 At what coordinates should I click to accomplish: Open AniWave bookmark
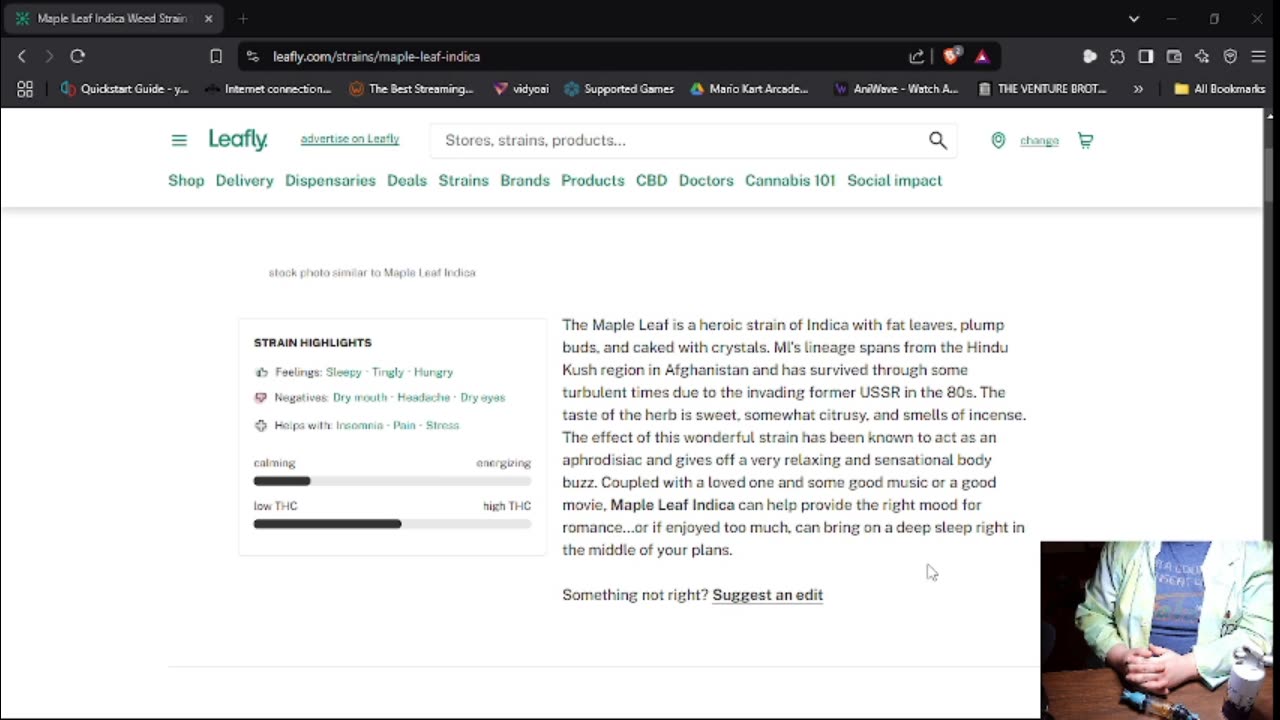coord(896,88)
